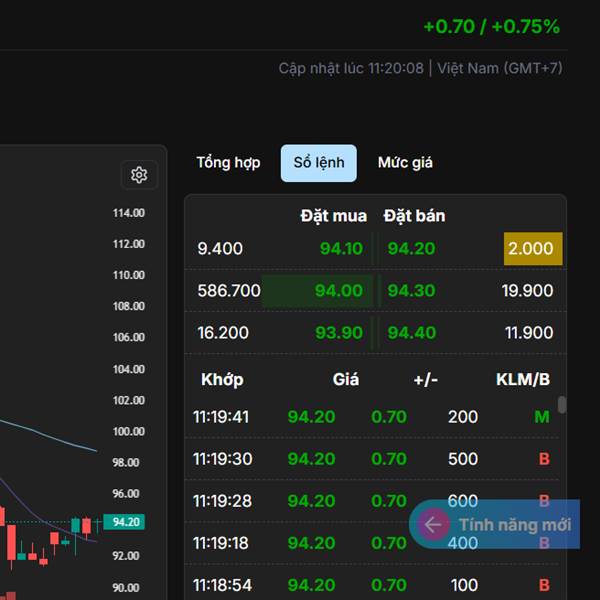Click the 100.00 price axis label
The image size is (600, 600).
tap(129, 432)
